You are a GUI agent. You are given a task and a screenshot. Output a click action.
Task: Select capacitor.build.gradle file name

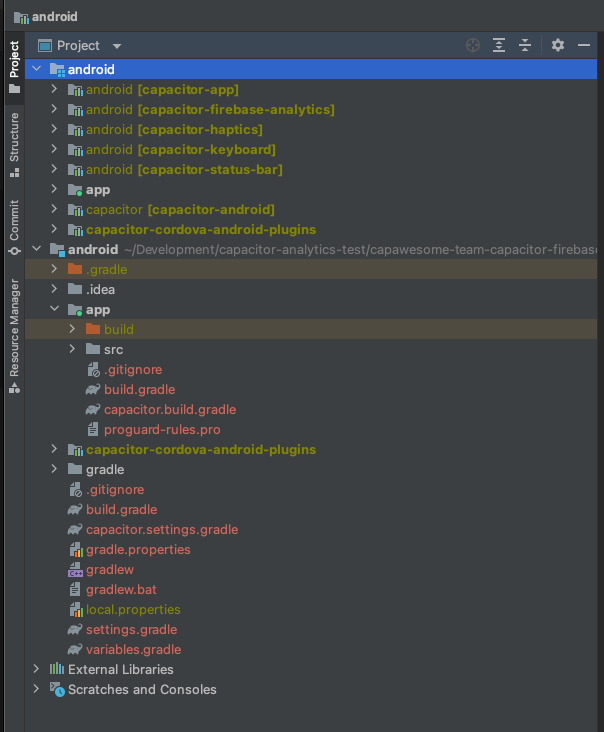tap(170, 409)
